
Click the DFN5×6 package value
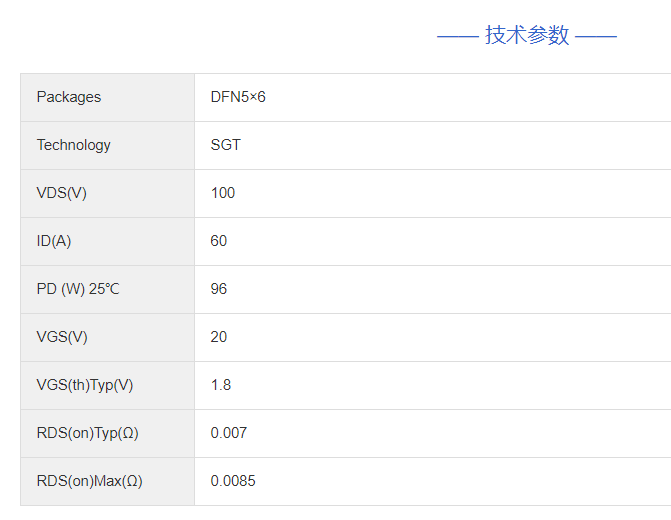pos(238,97)
